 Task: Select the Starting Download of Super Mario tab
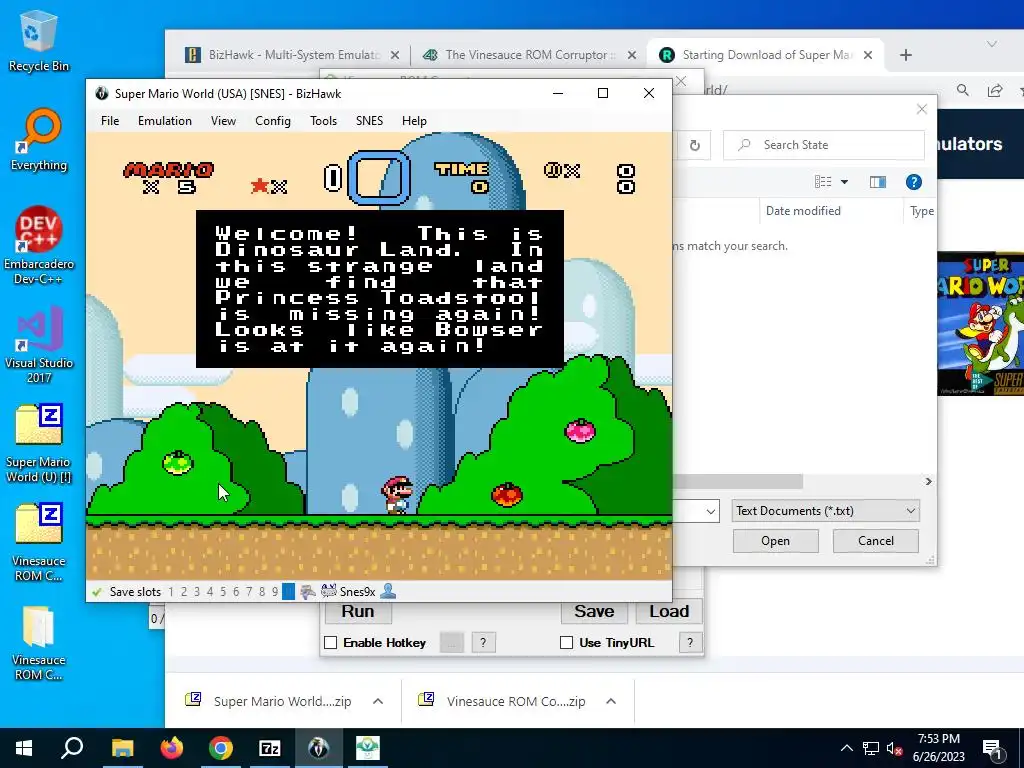(765, 55)
